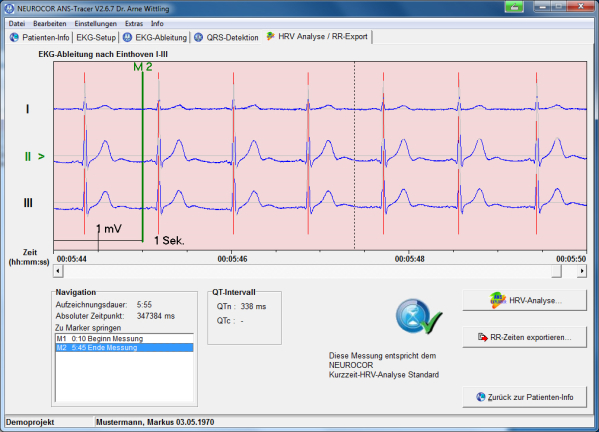This screenshot has height=432, width=599.
Task: Click the ECG timeline scrollbar thumb
Action: [557, 271]
